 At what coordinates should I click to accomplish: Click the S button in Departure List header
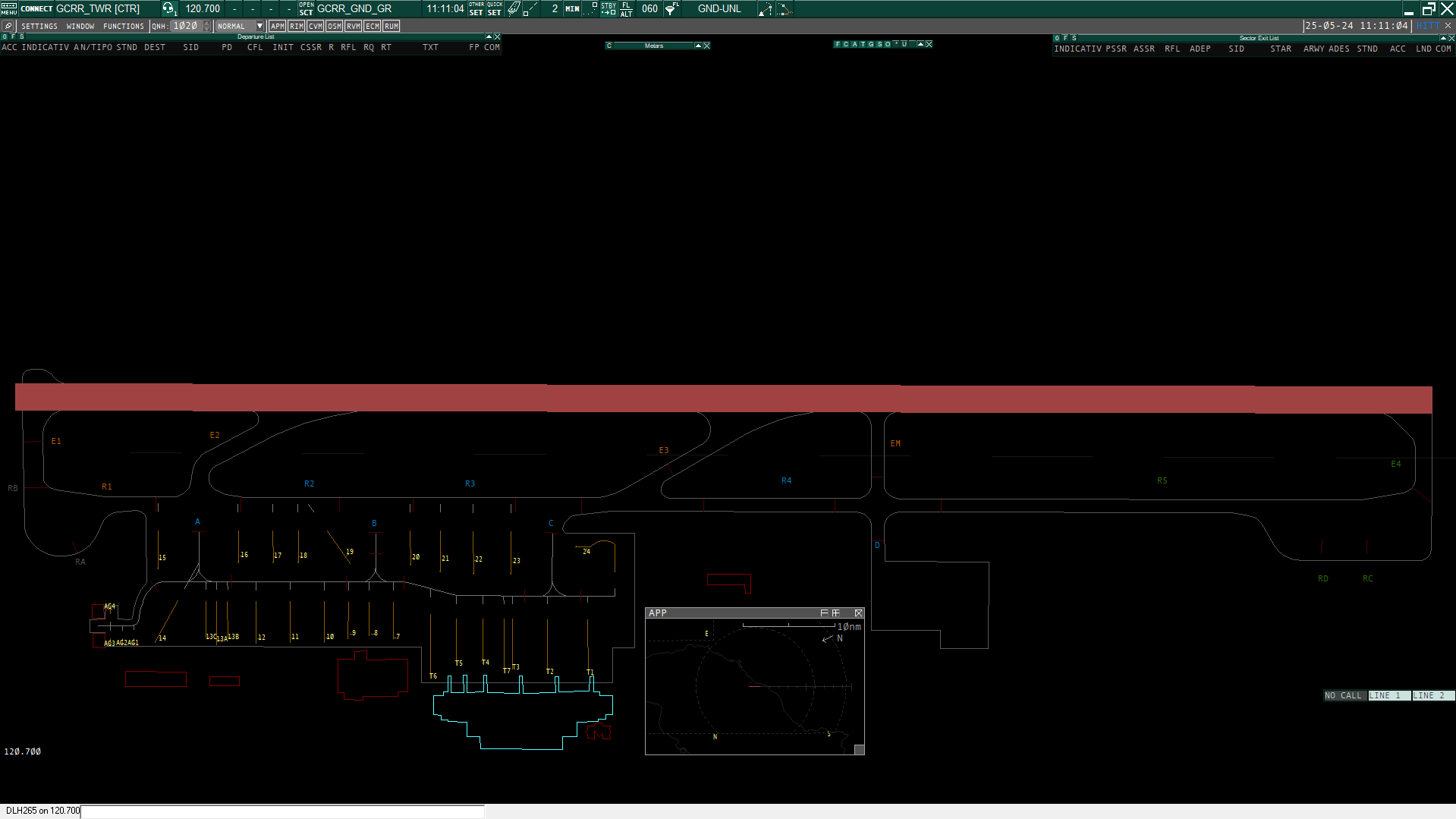(x=22, y=36)
